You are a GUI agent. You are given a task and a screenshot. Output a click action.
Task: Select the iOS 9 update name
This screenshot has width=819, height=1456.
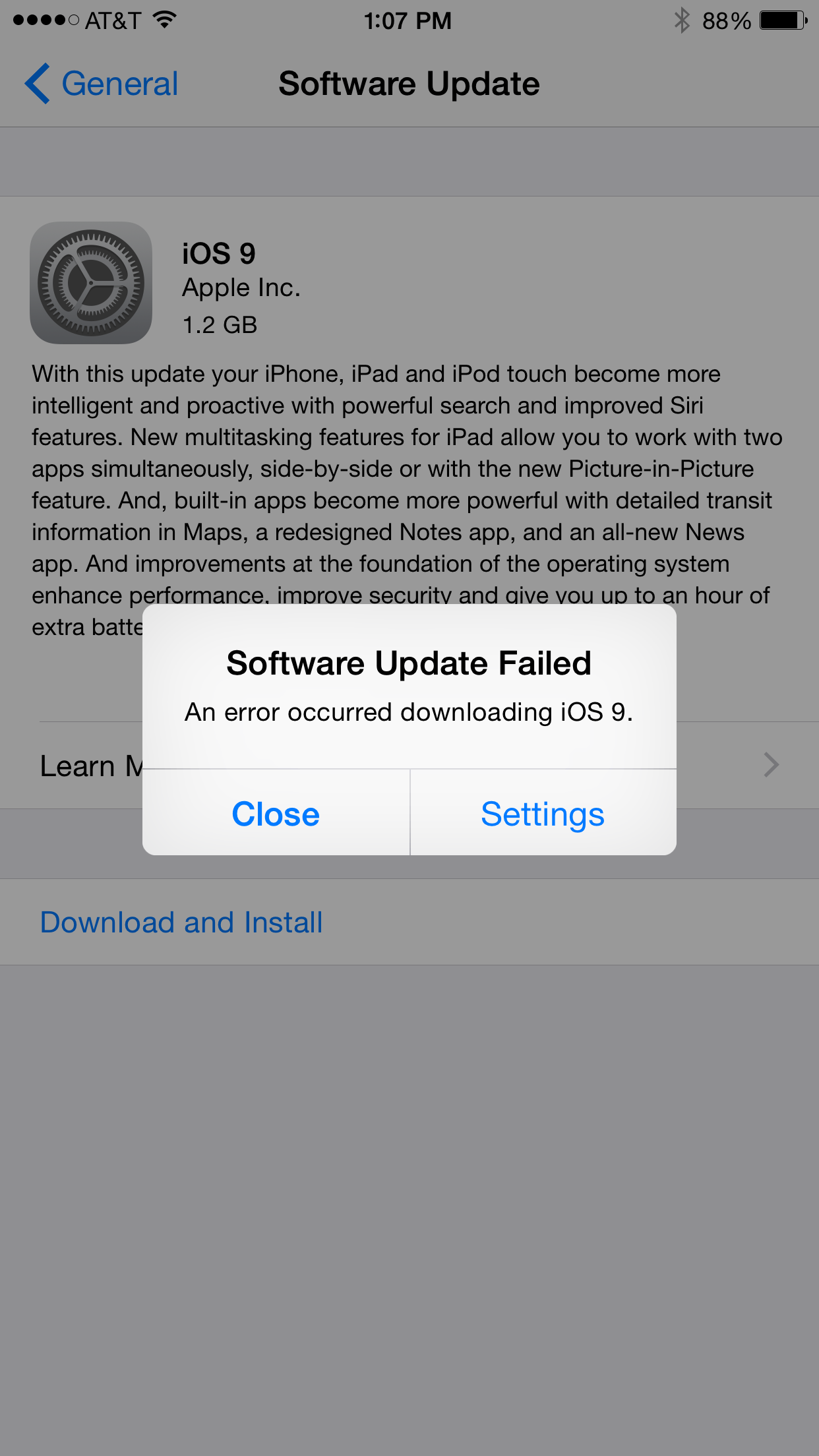coord(219,254)
